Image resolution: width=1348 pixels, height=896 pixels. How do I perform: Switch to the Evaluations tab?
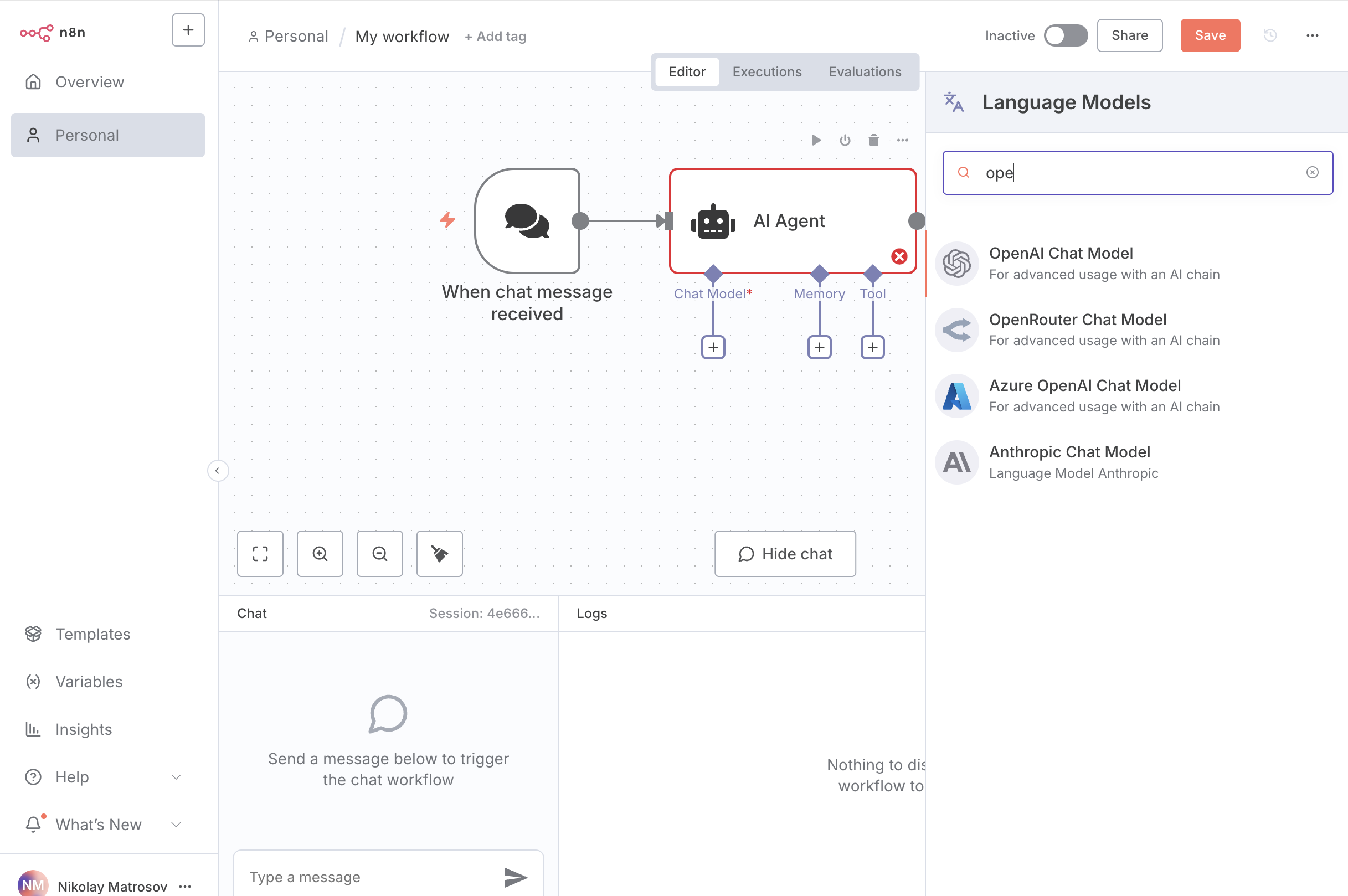[865, 71]
